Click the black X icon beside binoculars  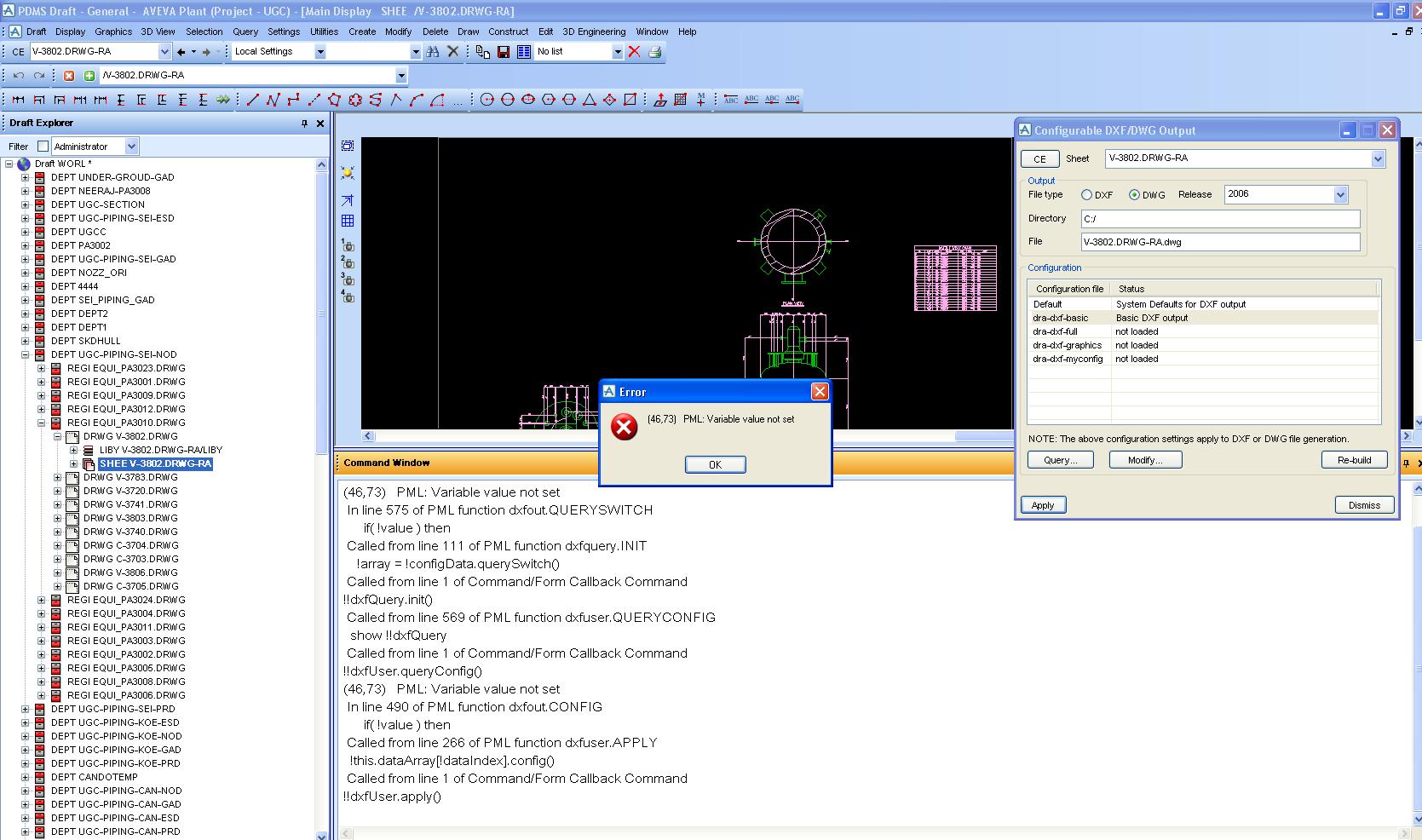pos(453,52)
